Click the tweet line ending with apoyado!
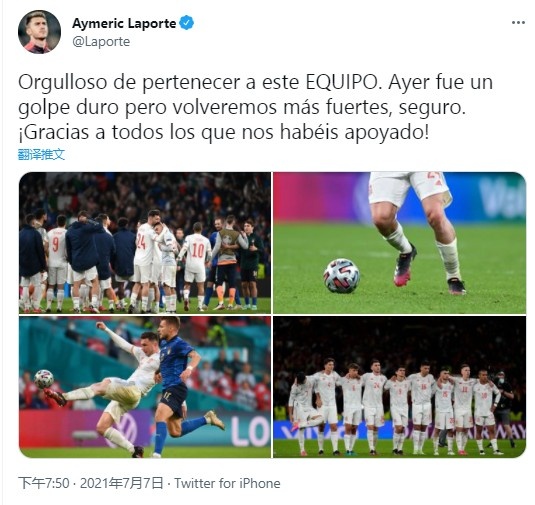The width and height of the screenshot is (535, 505). [223, 132]
